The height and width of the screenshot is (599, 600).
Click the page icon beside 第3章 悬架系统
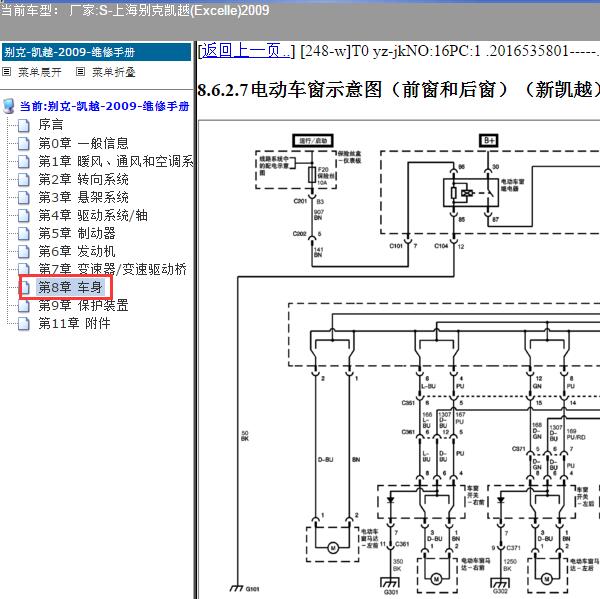pos(24,197)
